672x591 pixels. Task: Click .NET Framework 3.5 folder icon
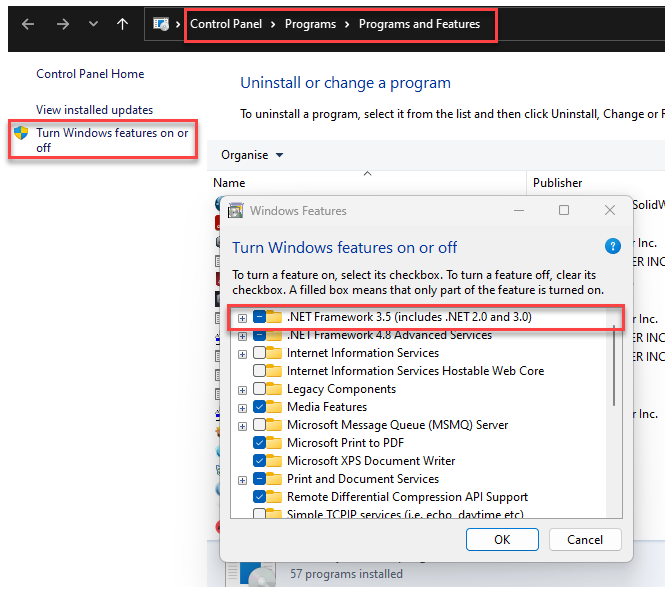274,317
